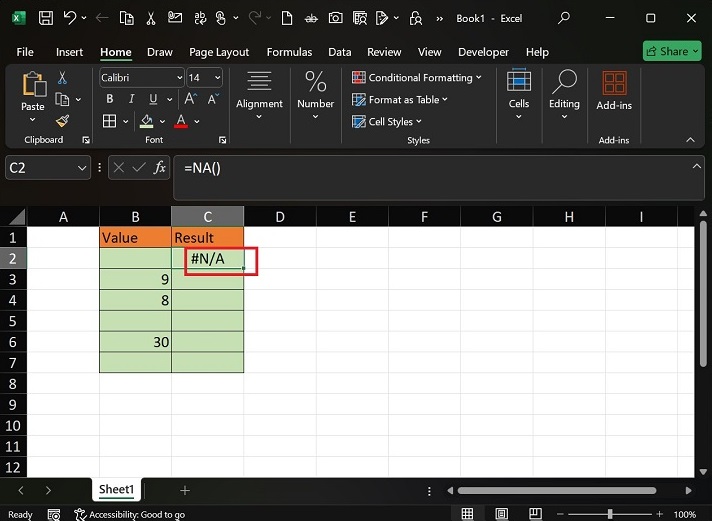Switch to the Insert tab
Screen dimensions: 712x521
click(x=69, y=52)
